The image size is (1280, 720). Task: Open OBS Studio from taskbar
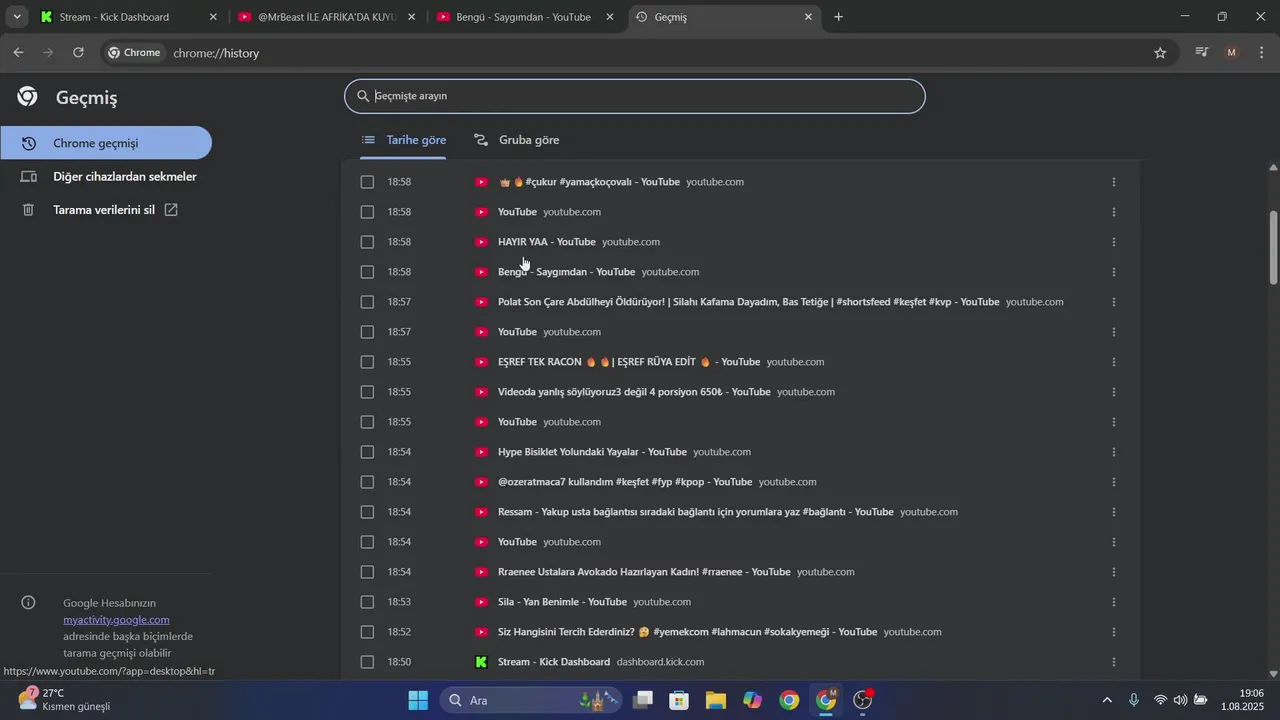tap(863, 700)
